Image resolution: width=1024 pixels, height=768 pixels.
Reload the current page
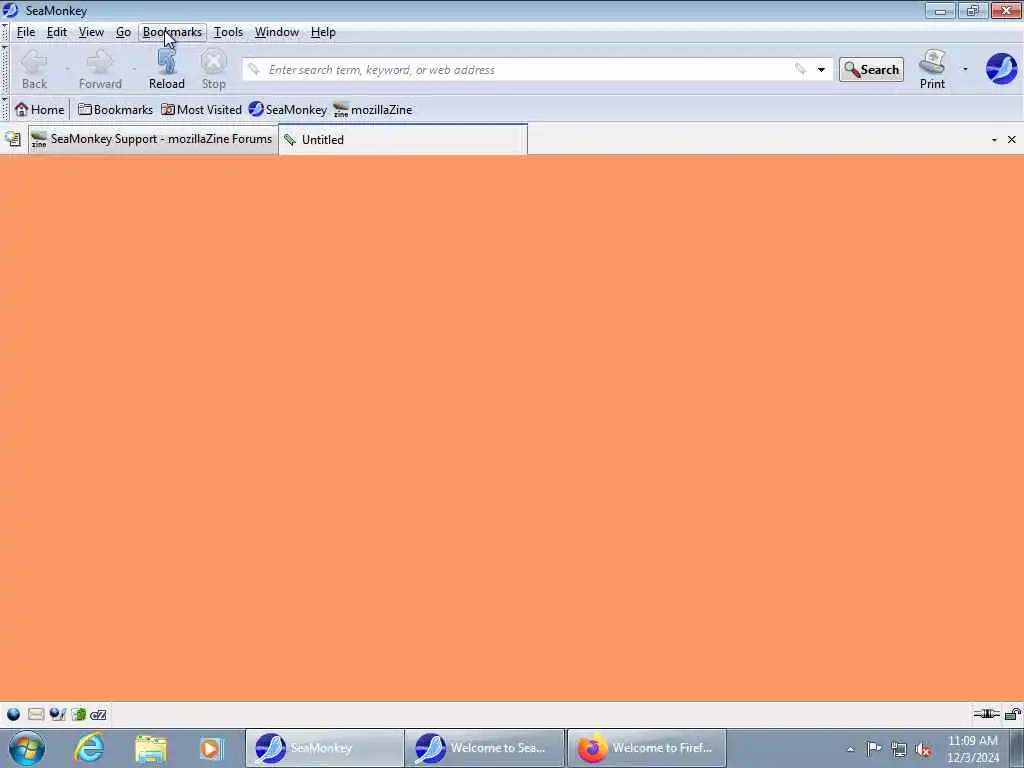tap(167, 69)
